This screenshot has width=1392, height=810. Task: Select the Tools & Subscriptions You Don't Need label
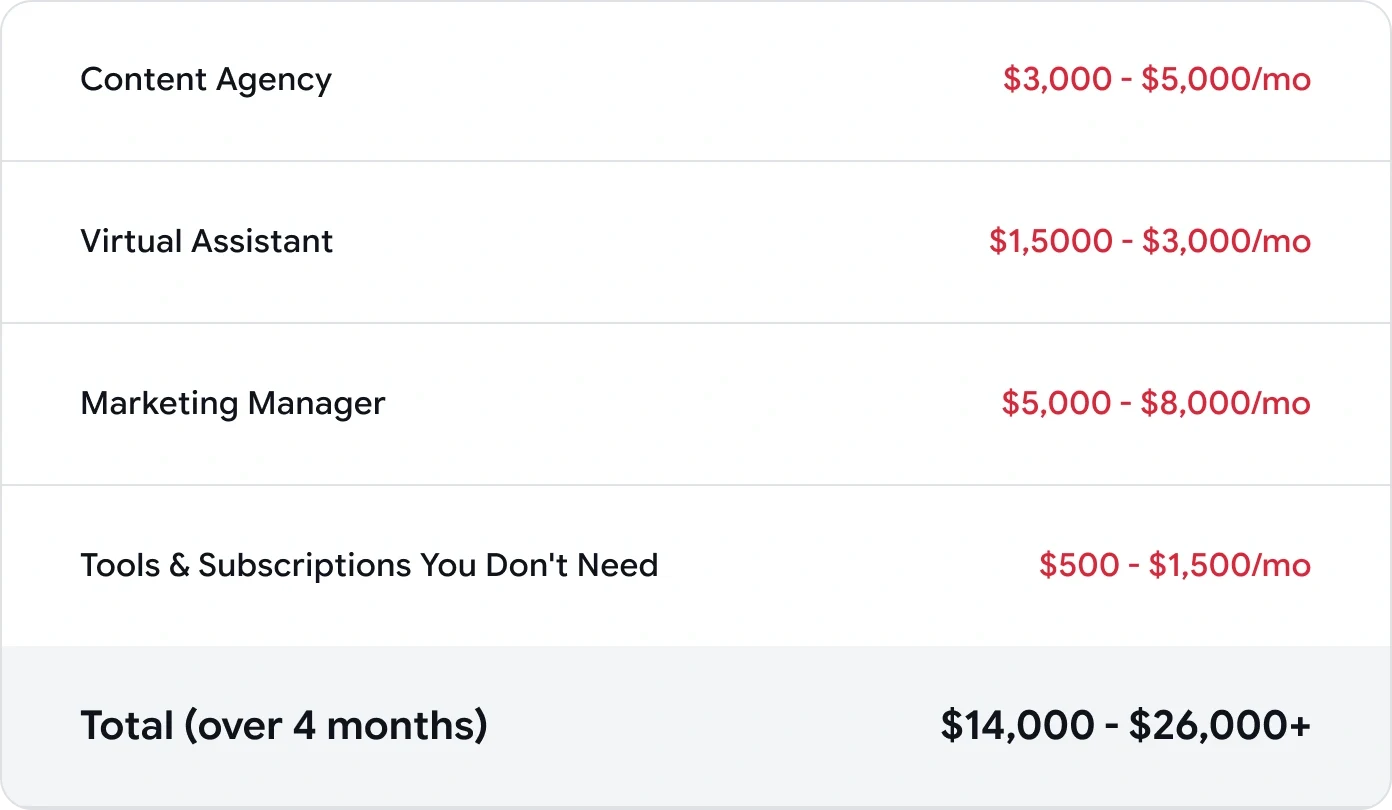[369, 566]
